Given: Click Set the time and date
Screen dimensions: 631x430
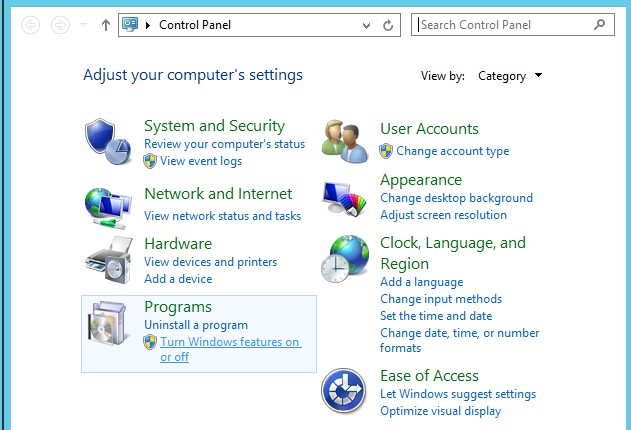Looking at the screenshot, I should coord(436,316).
